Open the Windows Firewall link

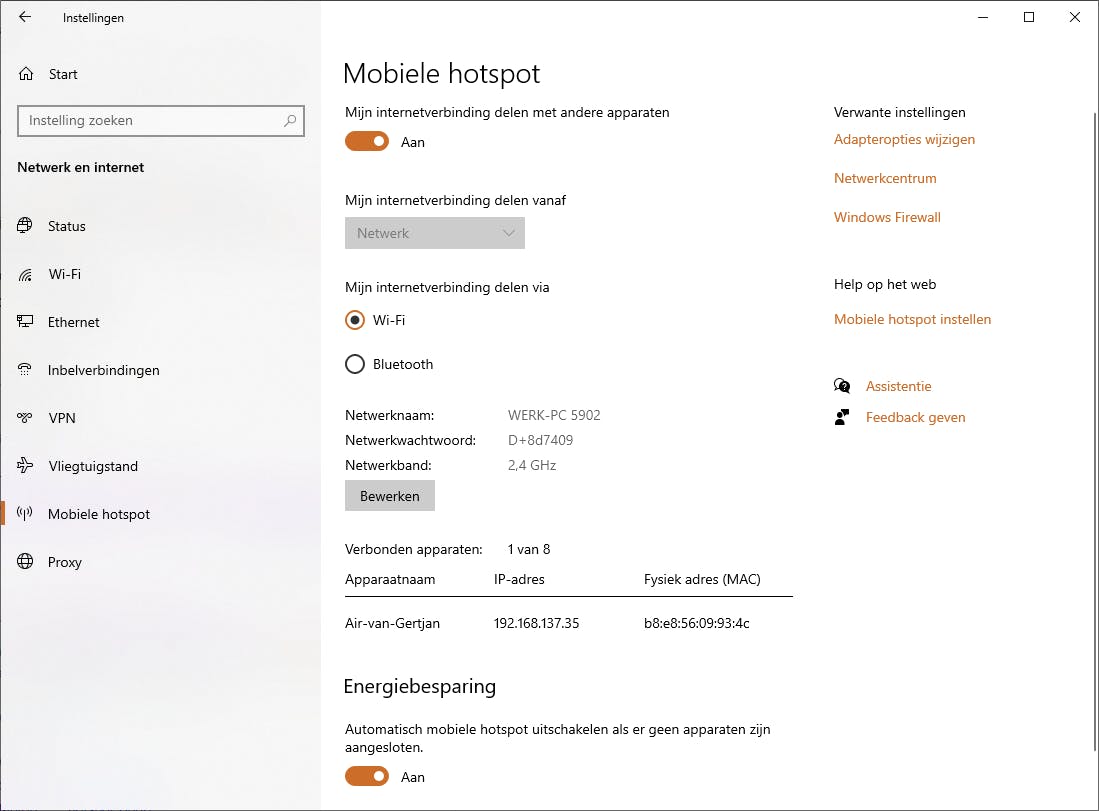tap(887, 217)
